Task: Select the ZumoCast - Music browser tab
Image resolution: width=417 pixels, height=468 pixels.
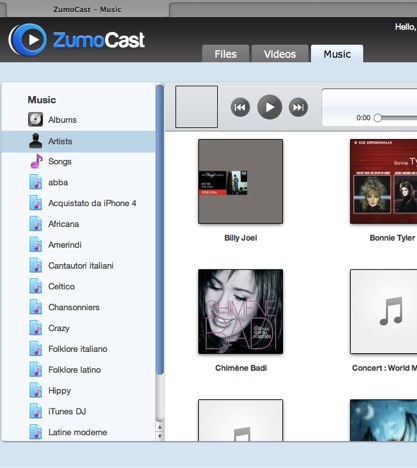Action: (x=87, y=9)
